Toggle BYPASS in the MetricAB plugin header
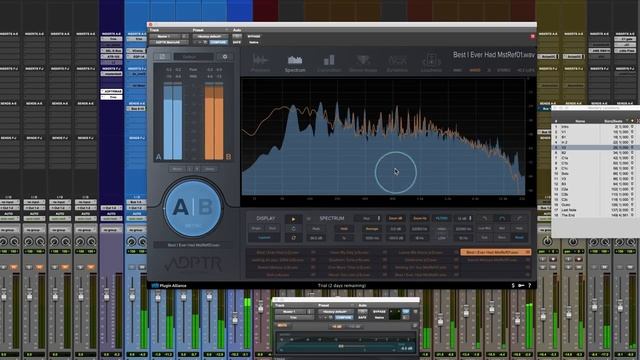Viewport: 640px width, 360px height. coord(253,36)
